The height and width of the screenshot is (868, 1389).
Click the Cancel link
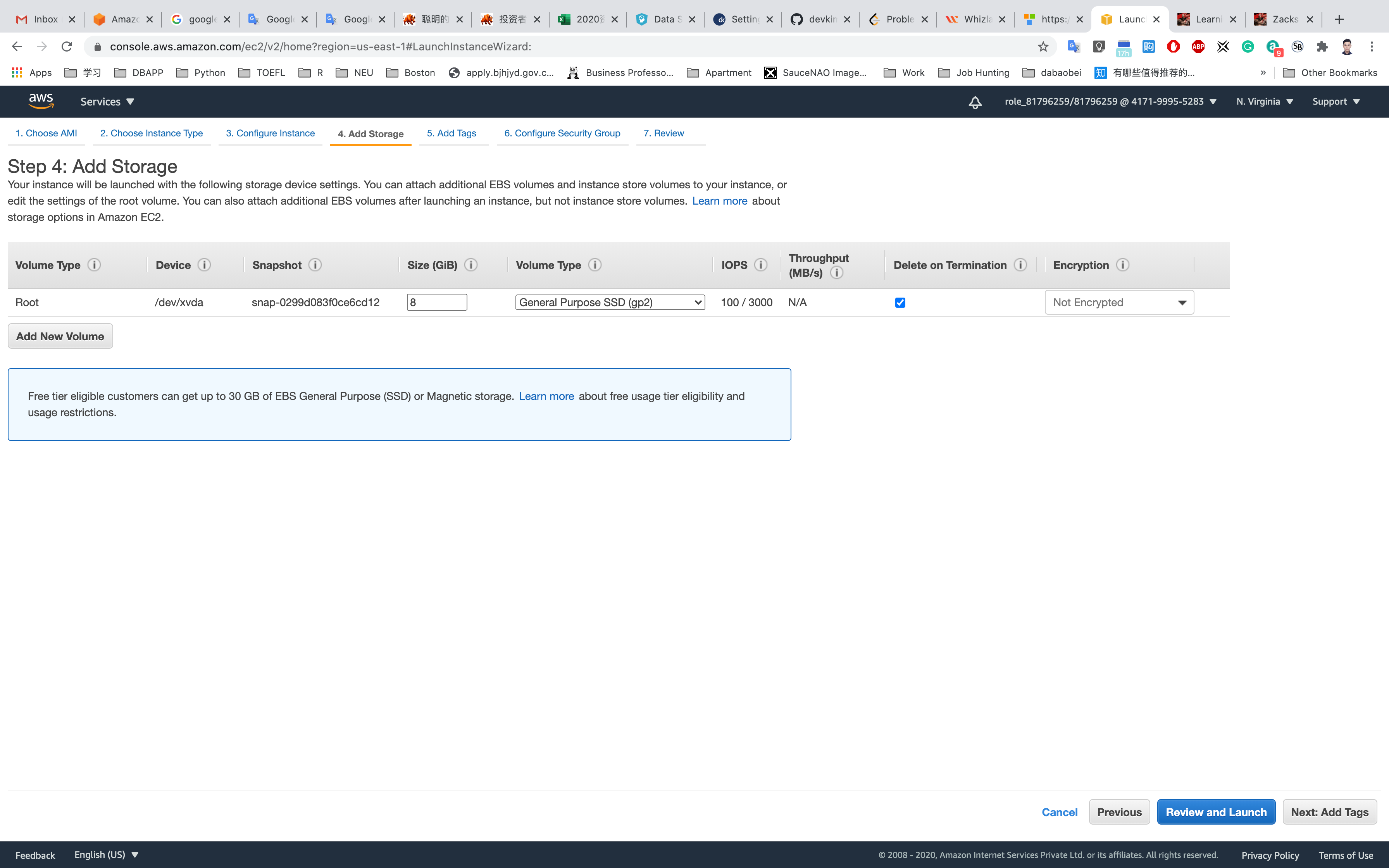pyautogui.click(x=1059, y=812)
